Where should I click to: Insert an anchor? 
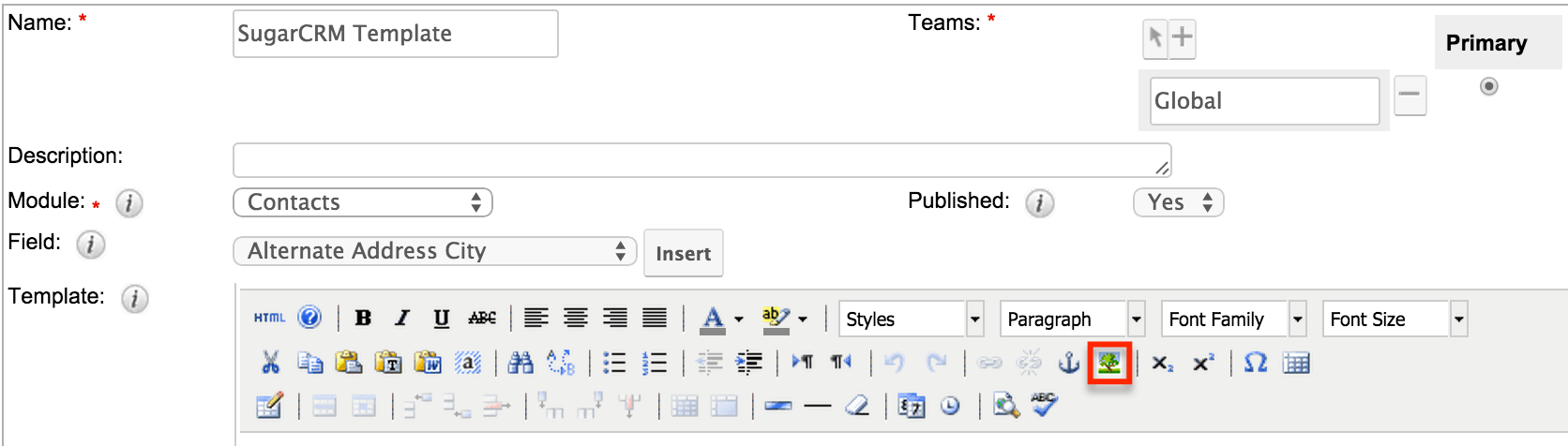1069,363
